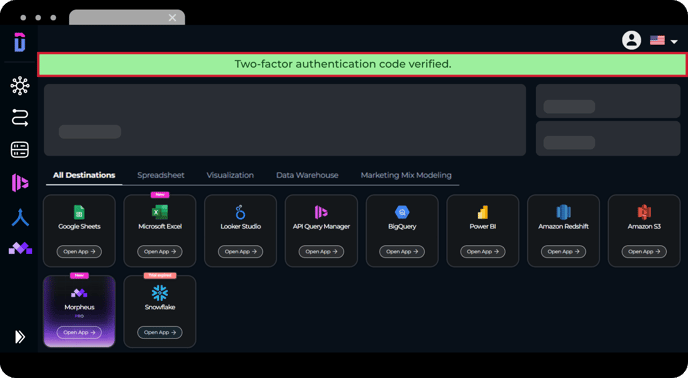Expand the sidebar with double chevron
Image resolution: width=688 pixels, height=378 pixels.
20,337
